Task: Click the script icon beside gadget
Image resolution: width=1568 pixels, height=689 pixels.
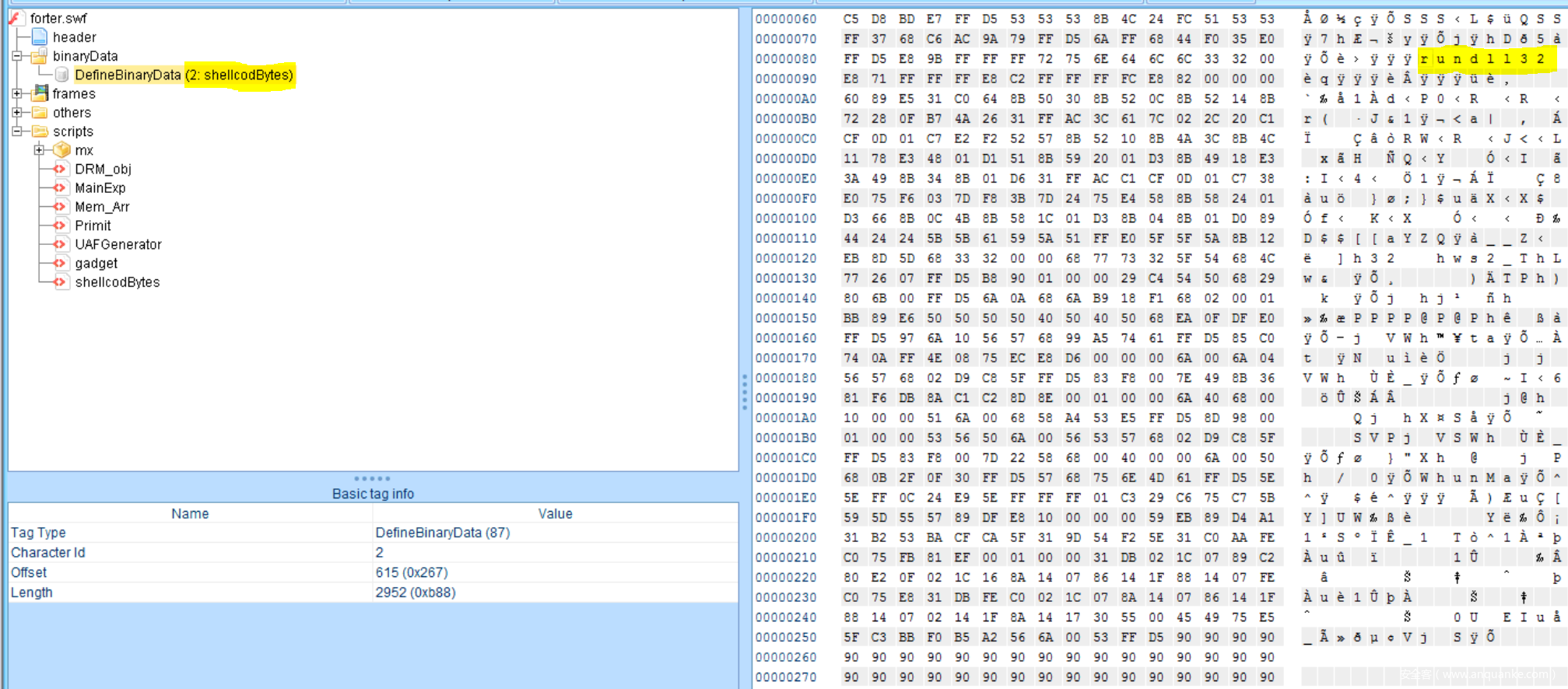Action: tap(60, 263)
